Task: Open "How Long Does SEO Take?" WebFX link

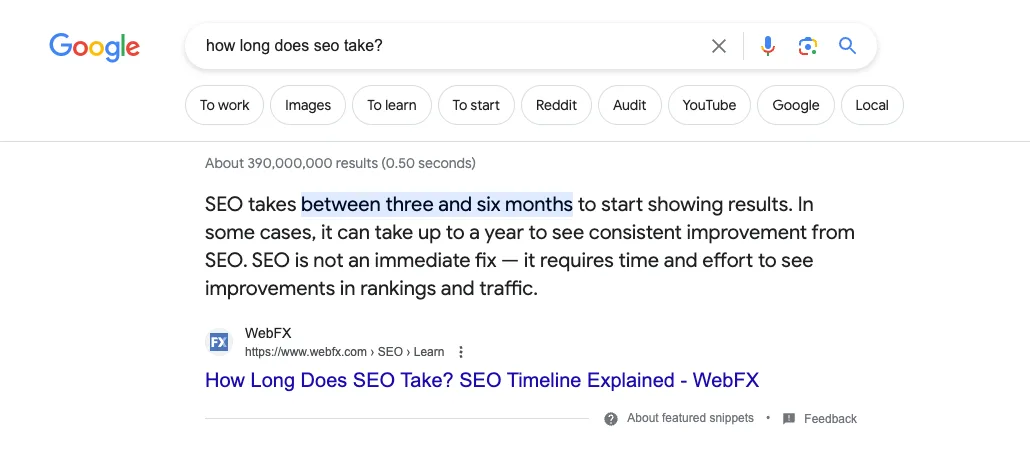Action: click(481, 380)
